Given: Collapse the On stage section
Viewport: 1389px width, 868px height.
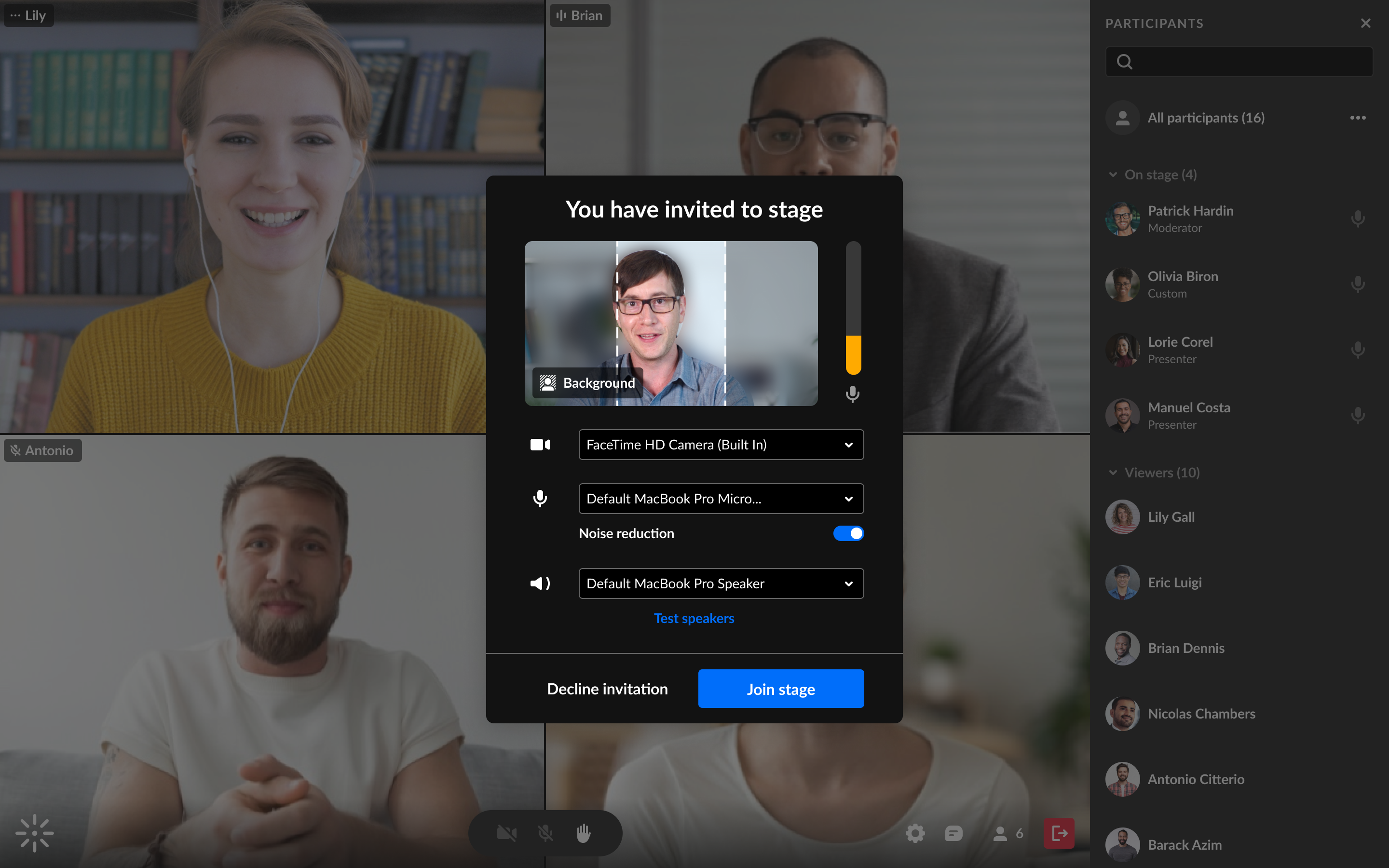Looking at the screenshot, I should (1113, 175).
